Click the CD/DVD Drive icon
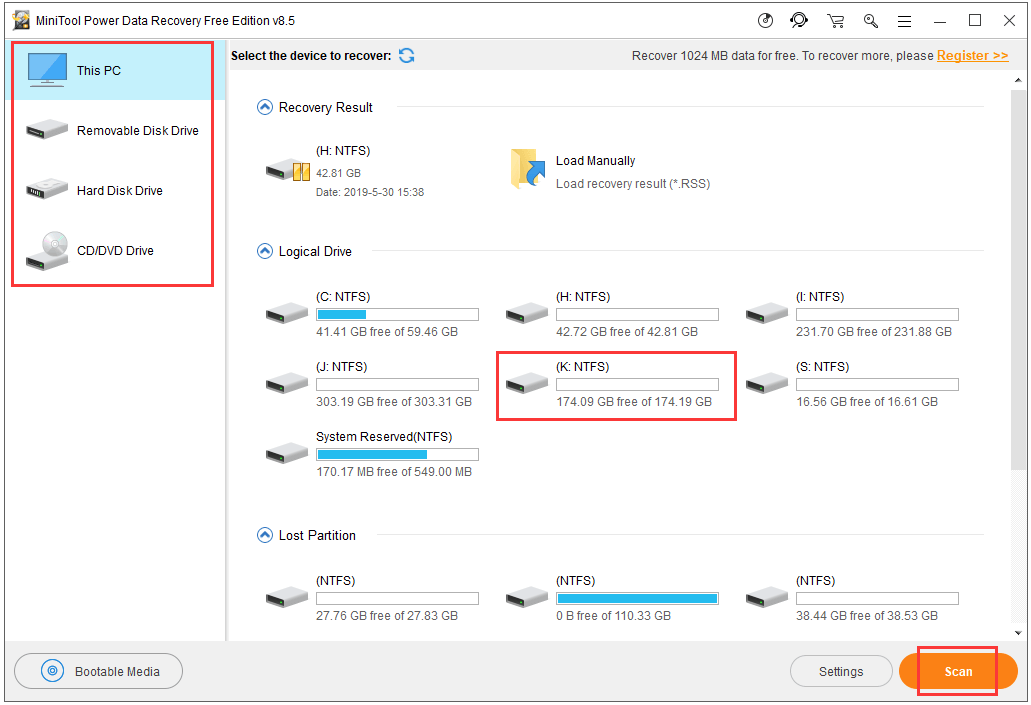Image resolution: width=1031 pixels, height=705 pixels. (x=46, y=250)
